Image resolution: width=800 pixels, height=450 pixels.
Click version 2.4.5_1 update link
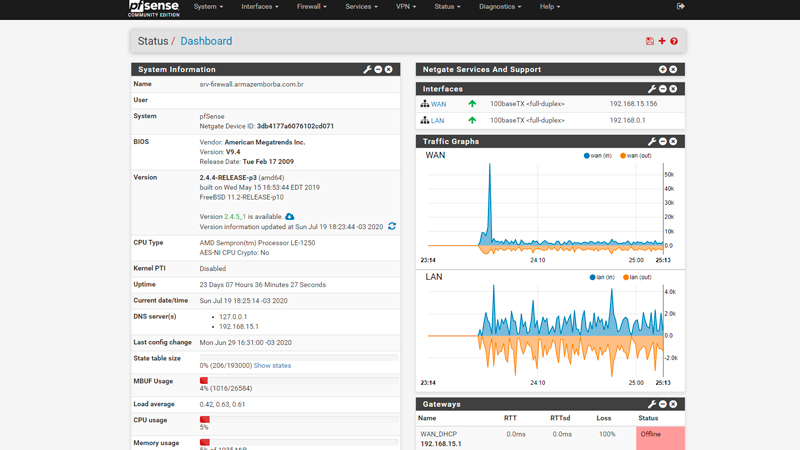tap(235, 217)
